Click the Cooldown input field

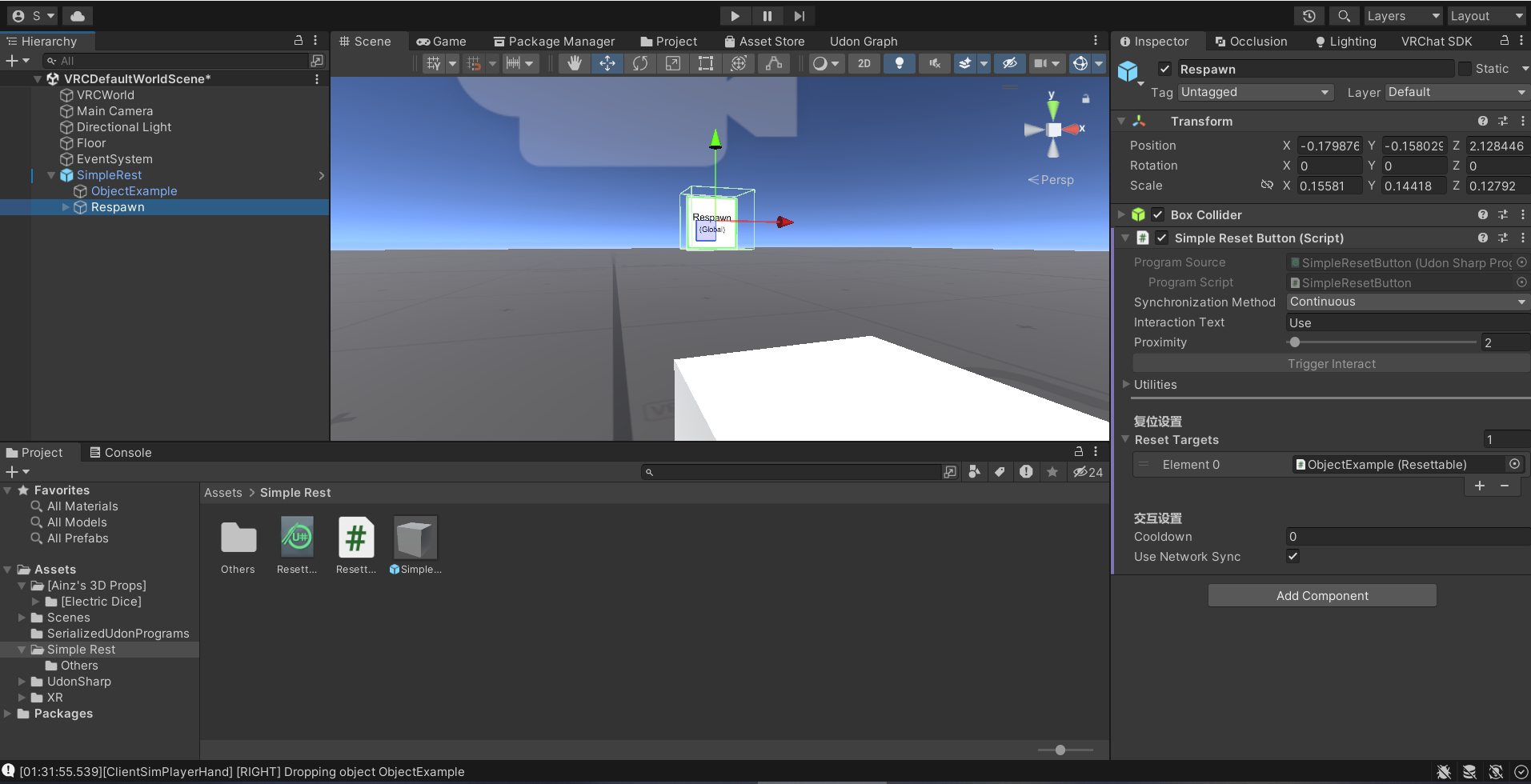point(1408,536)
